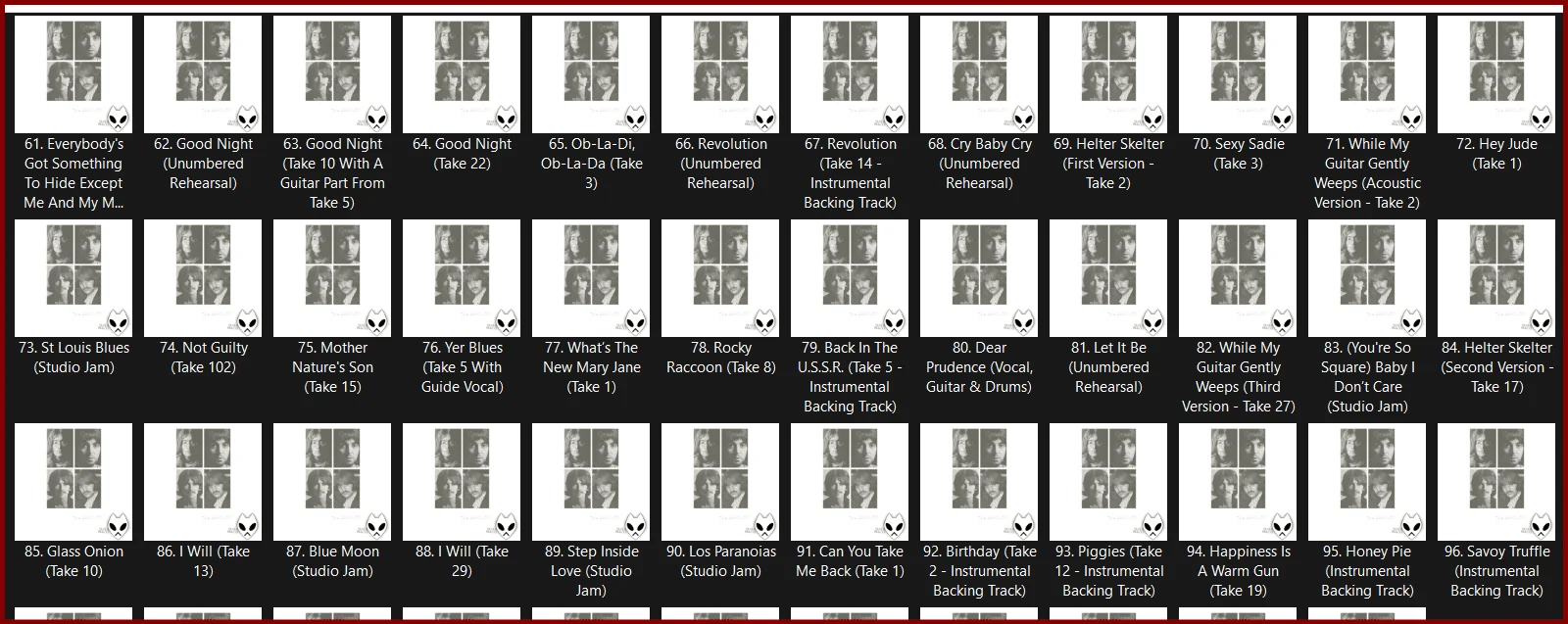Click the title text "90. Los Paranoias (Studio Jam)"
Image resolution: width=1568 pixels, height=624 pixels.
coord(720,561)
